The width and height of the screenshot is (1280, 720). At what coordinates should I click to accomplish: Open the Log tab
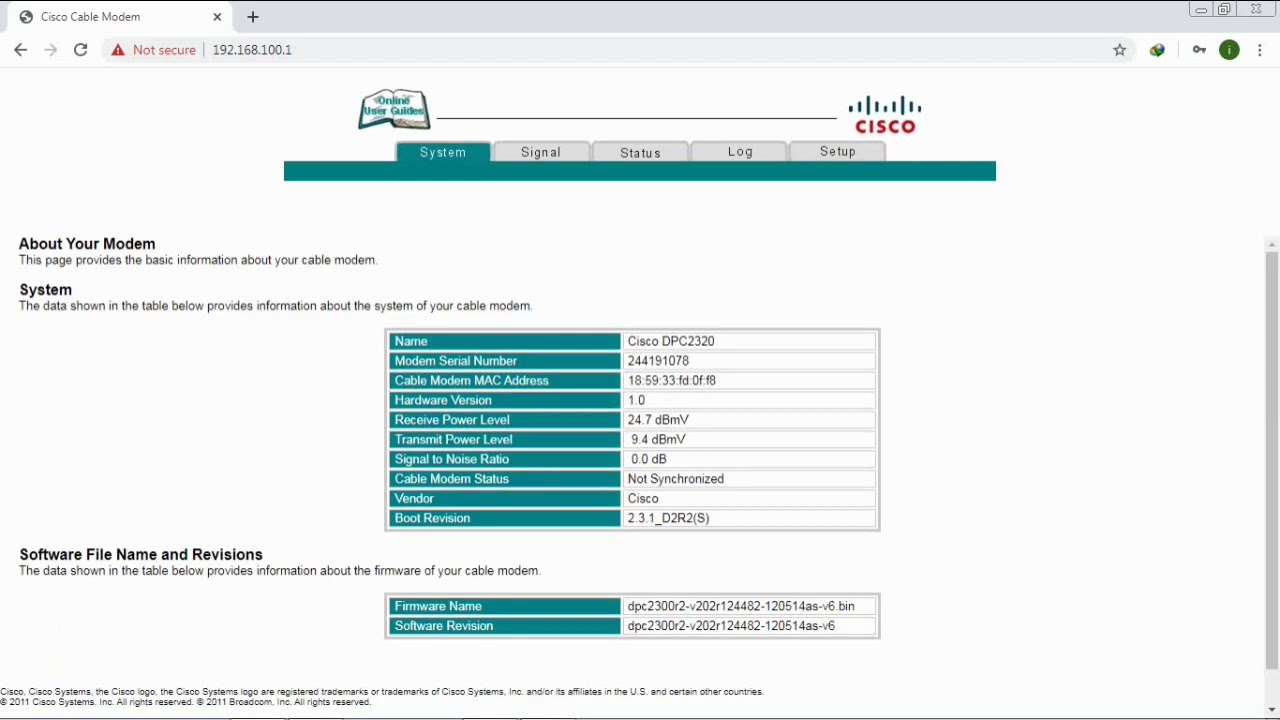pos(740,152)
